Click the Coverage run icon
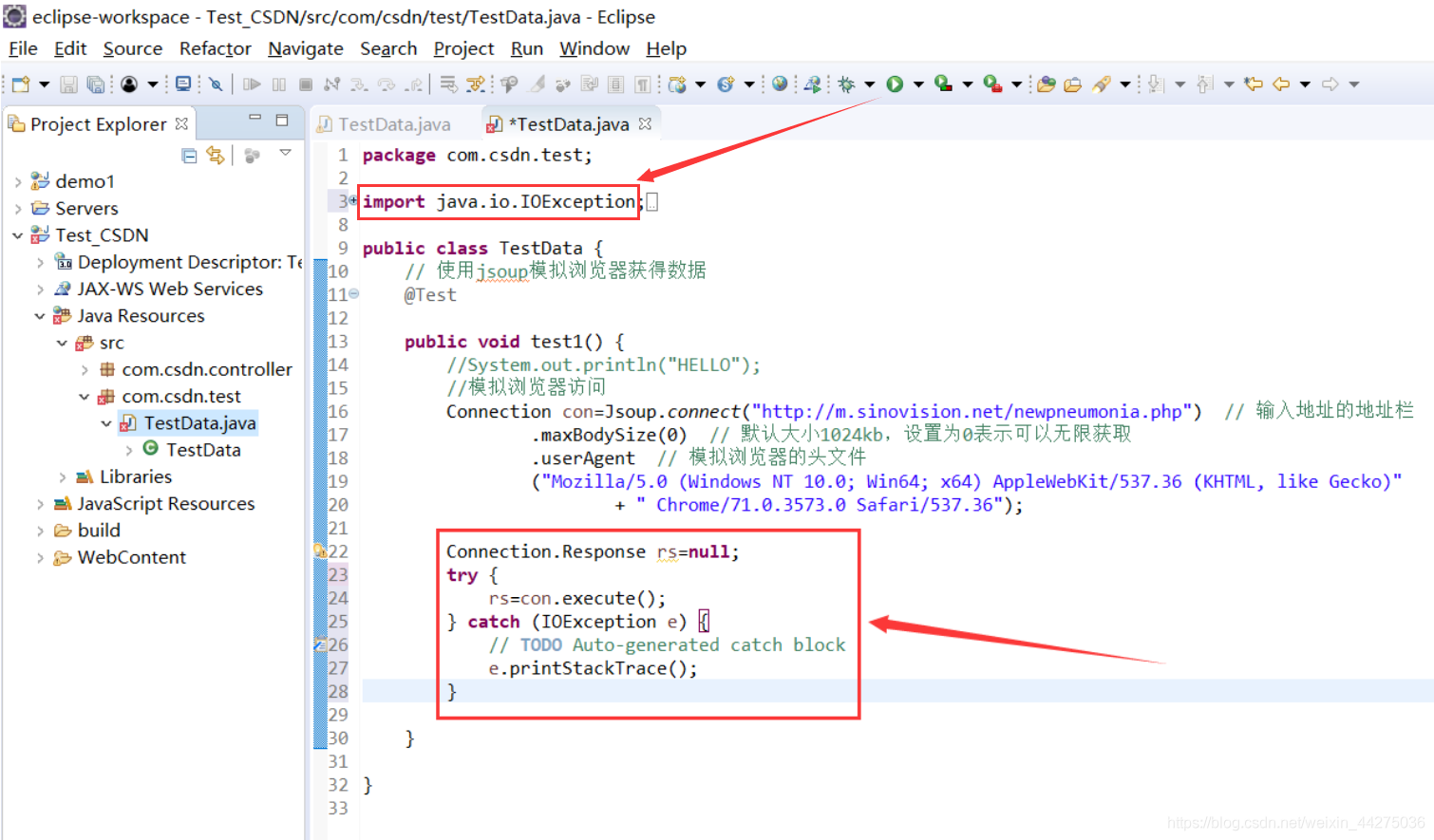 pos(944,84)
